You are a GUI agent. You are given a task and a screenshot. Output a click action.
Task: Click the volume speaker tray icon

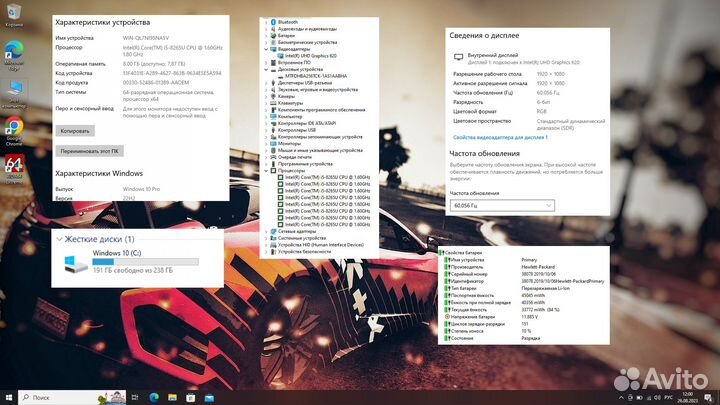point(657,398)
